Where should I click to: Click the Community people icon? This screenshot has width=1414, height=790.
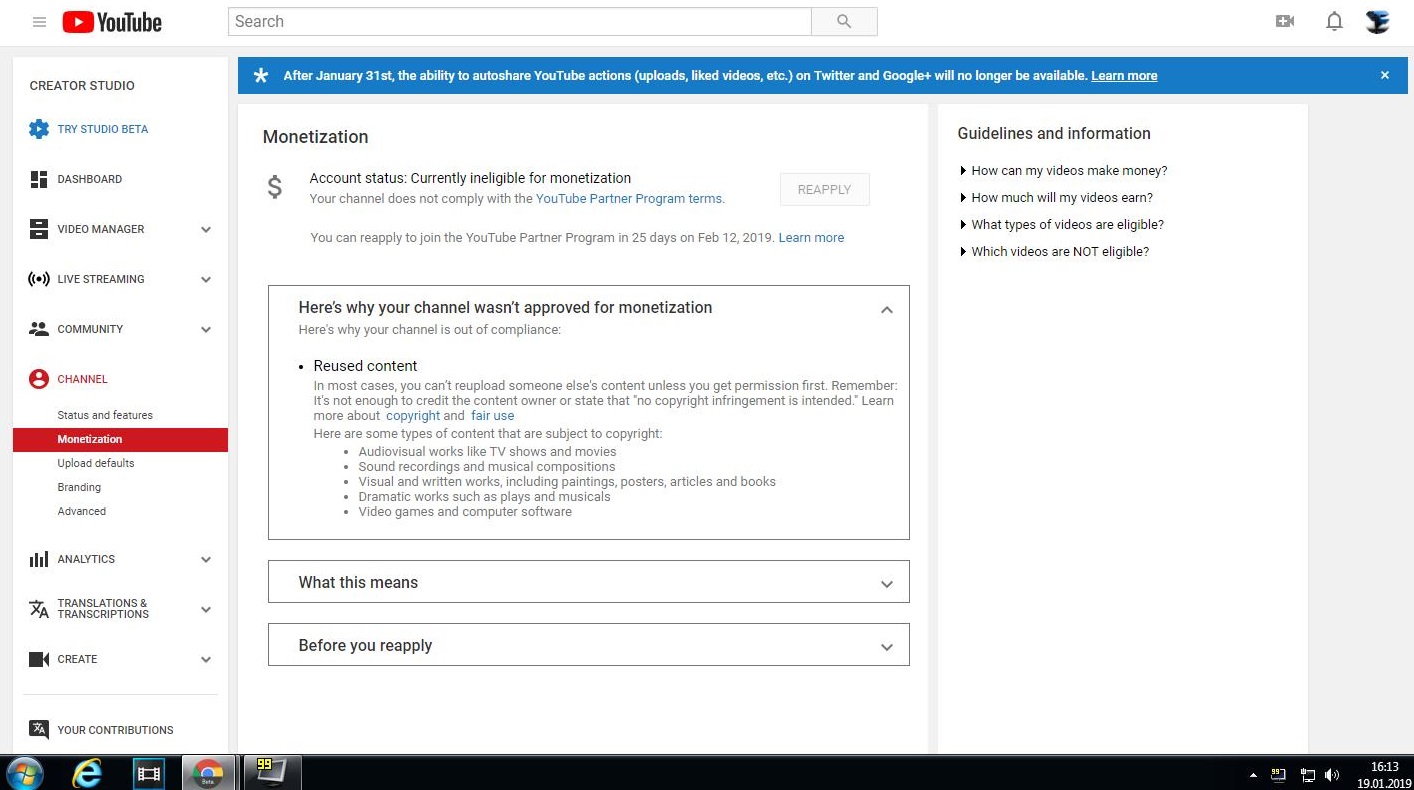[39, 329]
